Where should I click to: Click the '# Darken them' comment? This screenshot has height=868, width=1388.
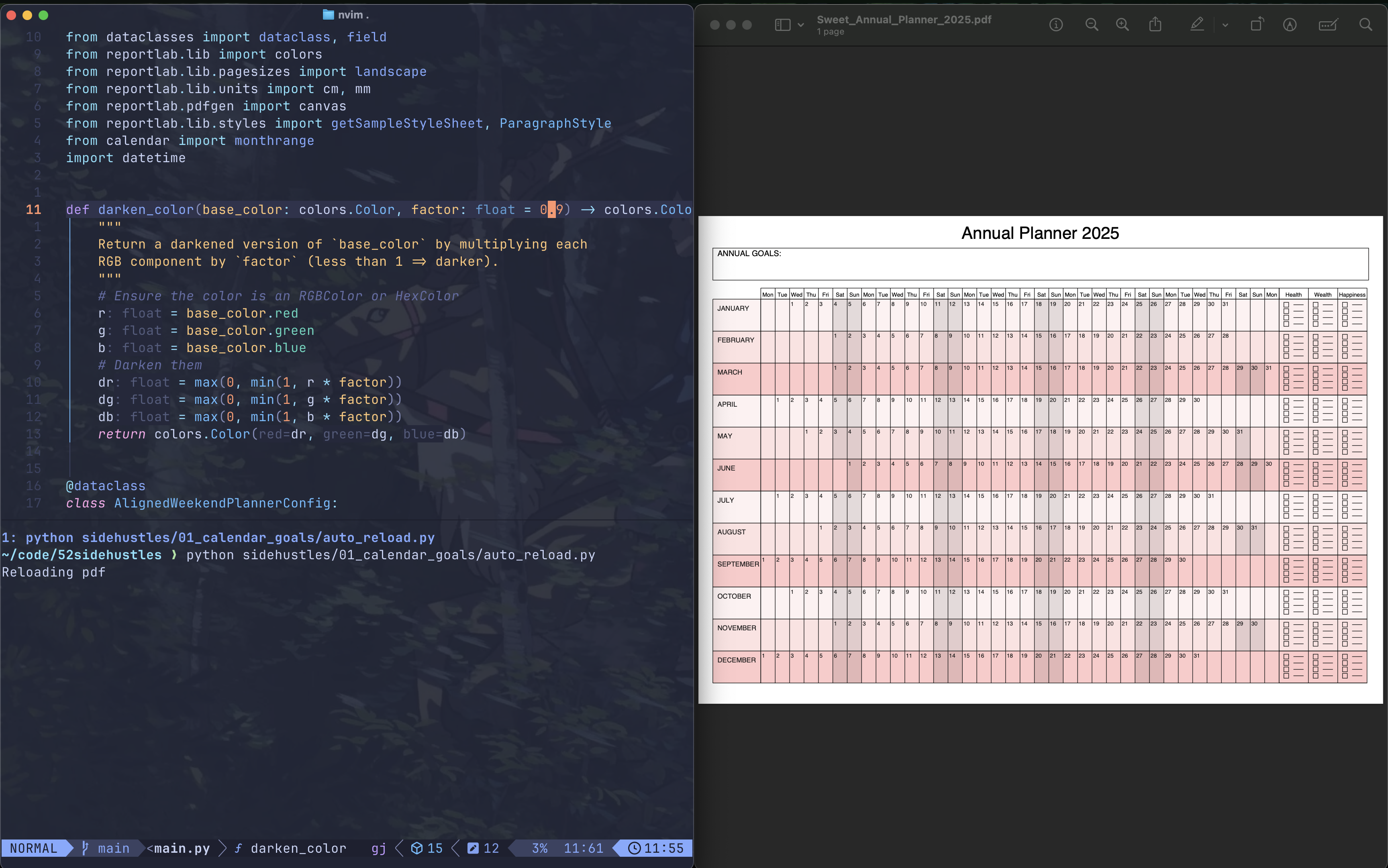150,365
